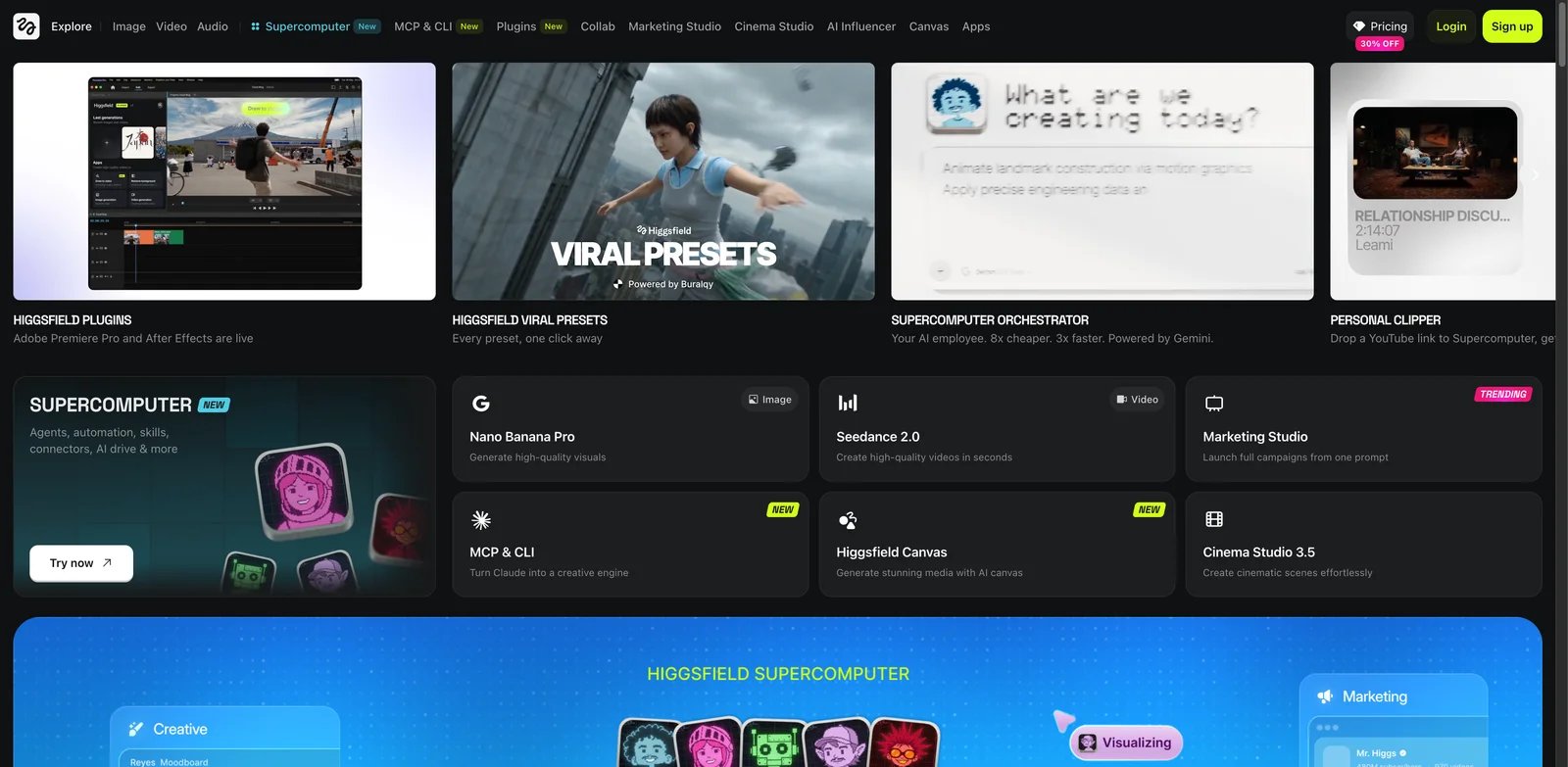
Task: Click the Sign up button
Action: point(1512,26)
